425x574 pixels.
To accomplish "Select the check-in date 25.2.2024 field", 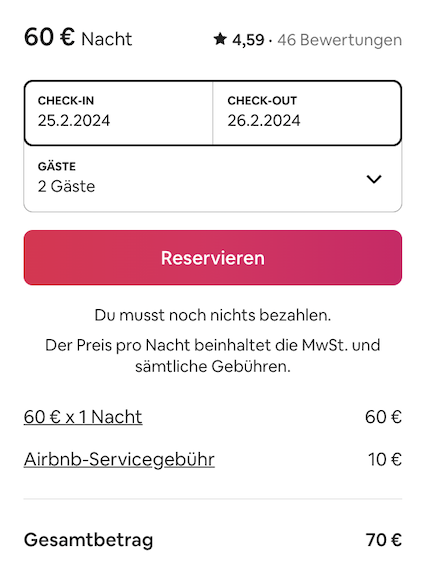I will click(118, 113).
